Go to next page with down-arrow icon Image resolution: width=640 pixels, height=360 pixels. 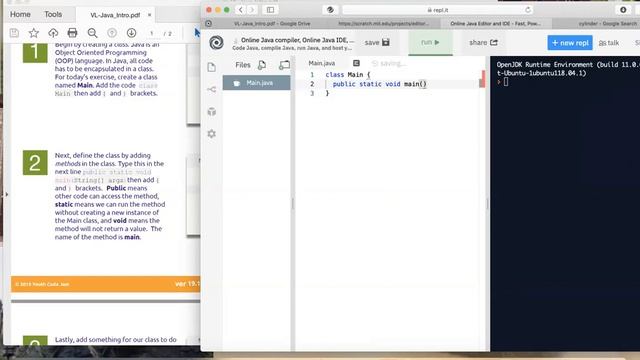131,33
